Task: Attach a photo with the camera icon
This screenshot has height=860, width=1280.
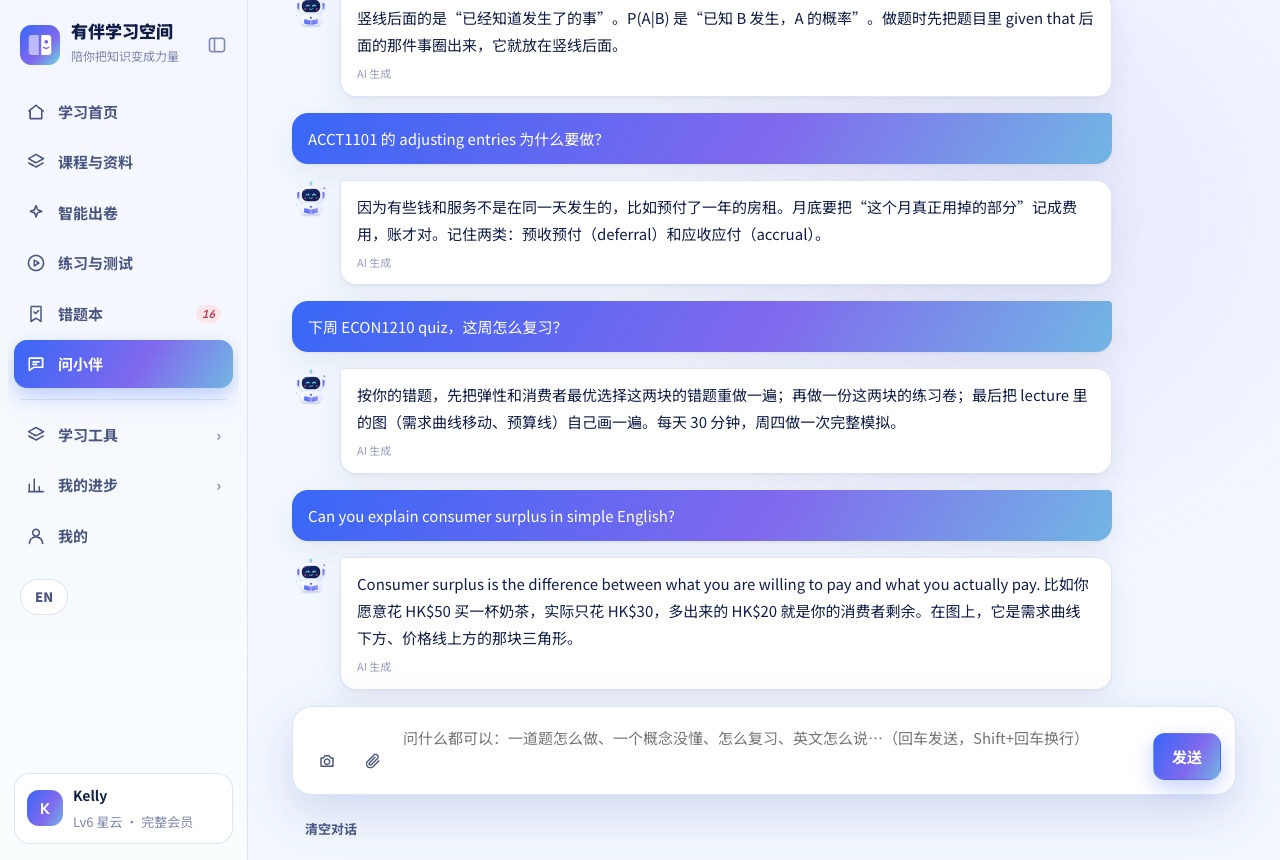Action: point(327,761)
